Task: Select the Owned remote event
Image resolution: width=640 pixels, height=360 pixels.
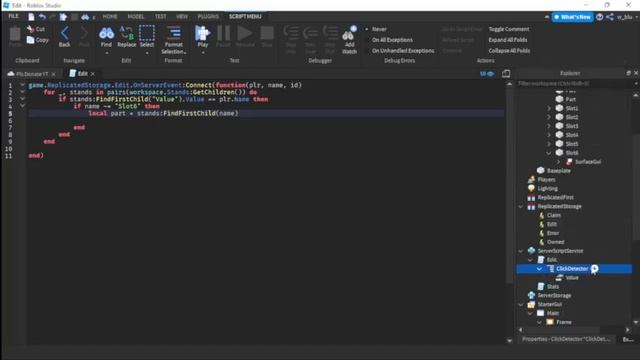Action: pos(555,242)
